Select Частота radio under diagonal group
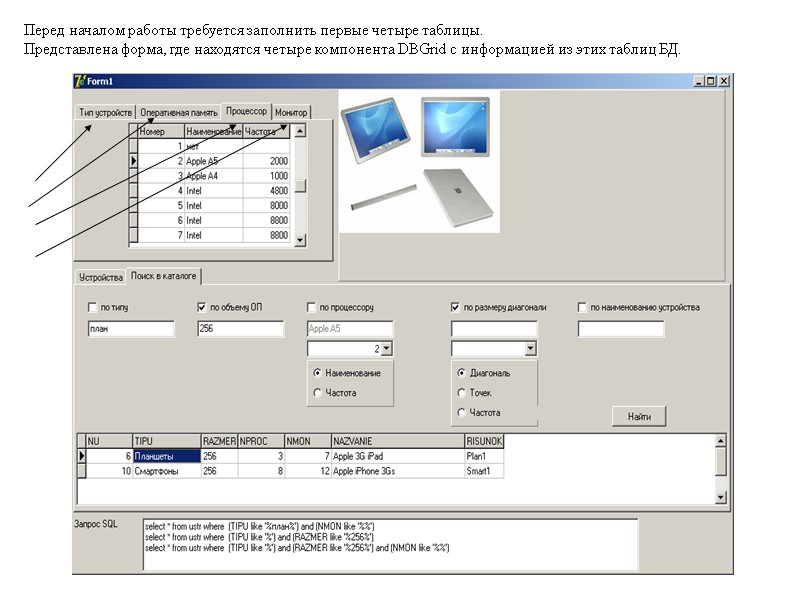800x600 pixels. 462,412
